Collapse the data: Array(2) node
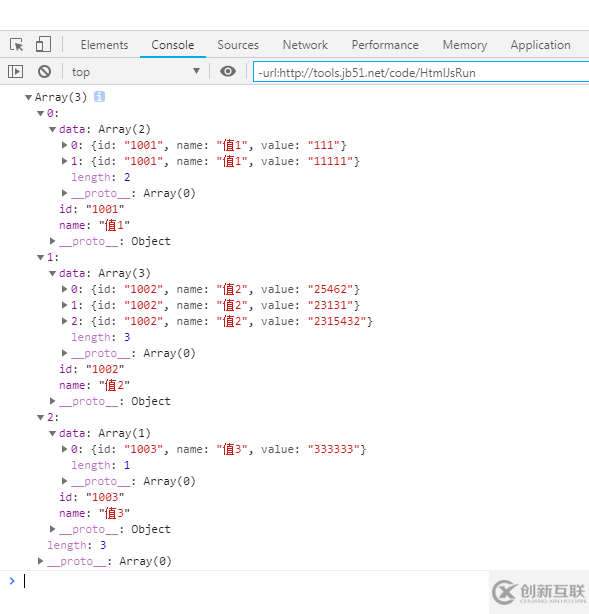 coord(52,129)
